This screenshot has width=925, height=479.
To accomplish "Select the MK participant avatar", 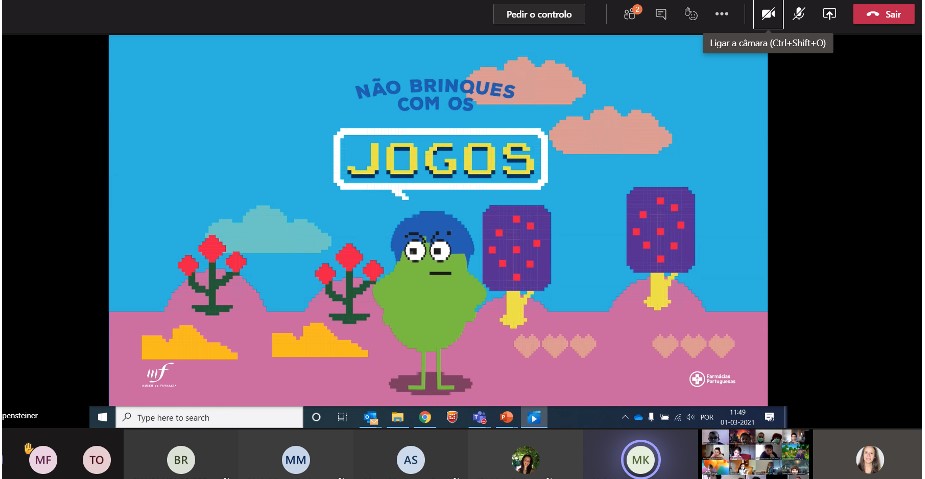I will [x=640, y=460].
